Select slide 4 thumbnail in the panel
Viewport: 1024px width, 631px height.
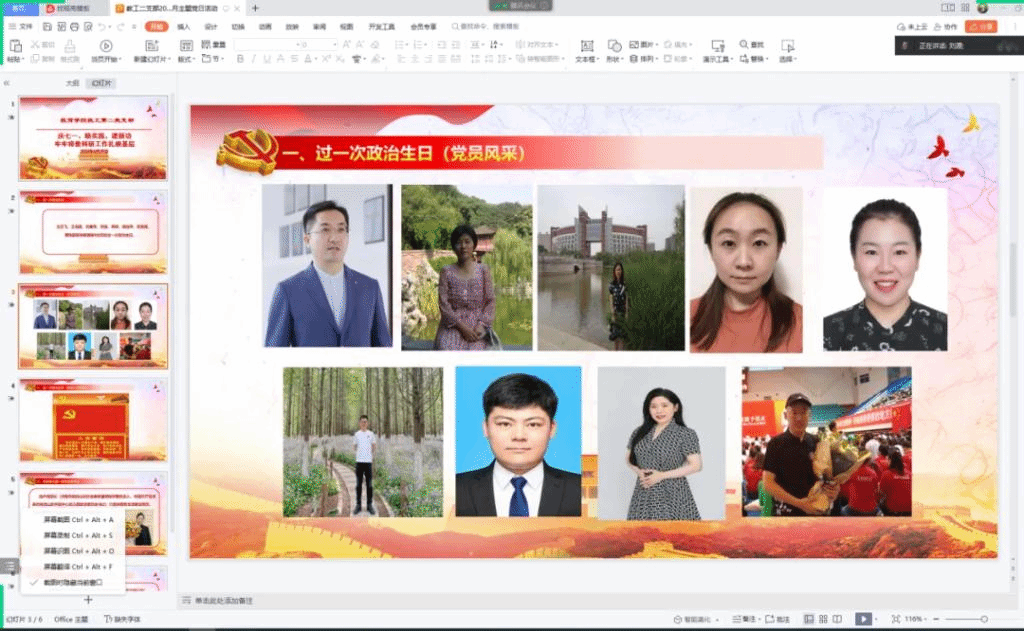(93, 418)
